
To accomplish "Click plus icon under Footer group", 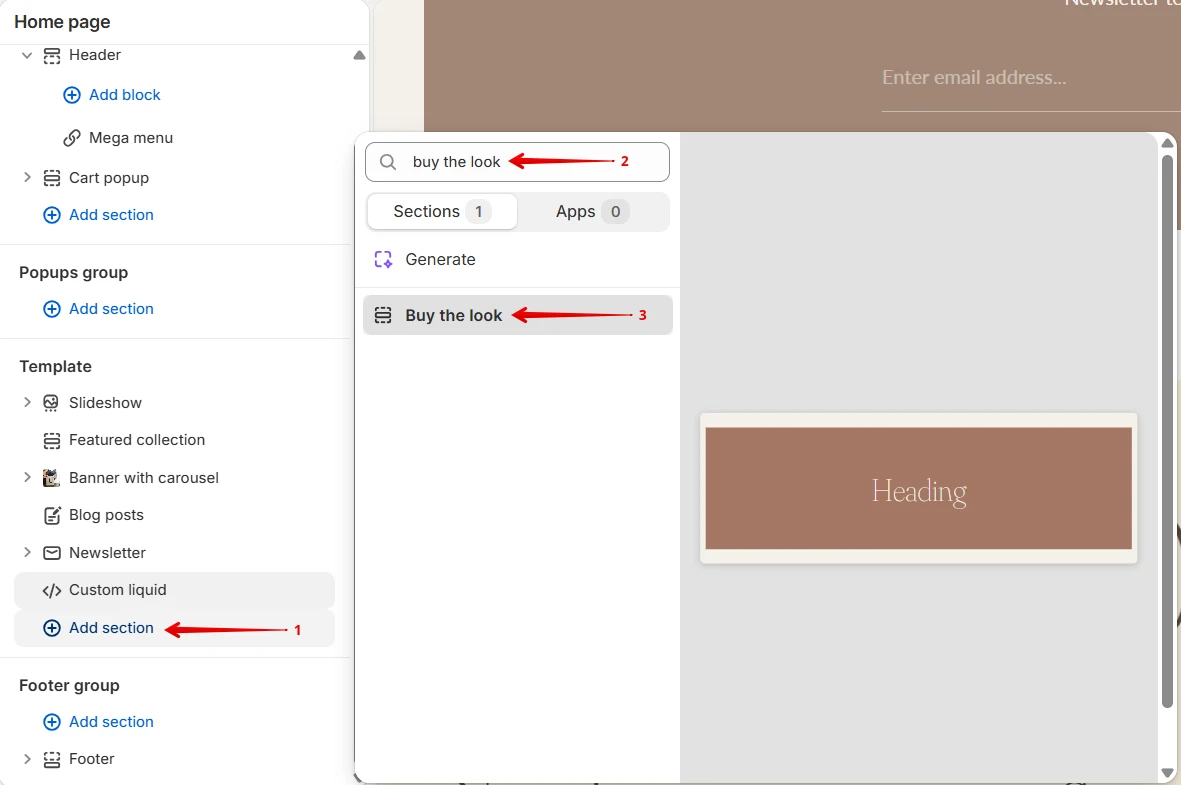I will (51, 722).
